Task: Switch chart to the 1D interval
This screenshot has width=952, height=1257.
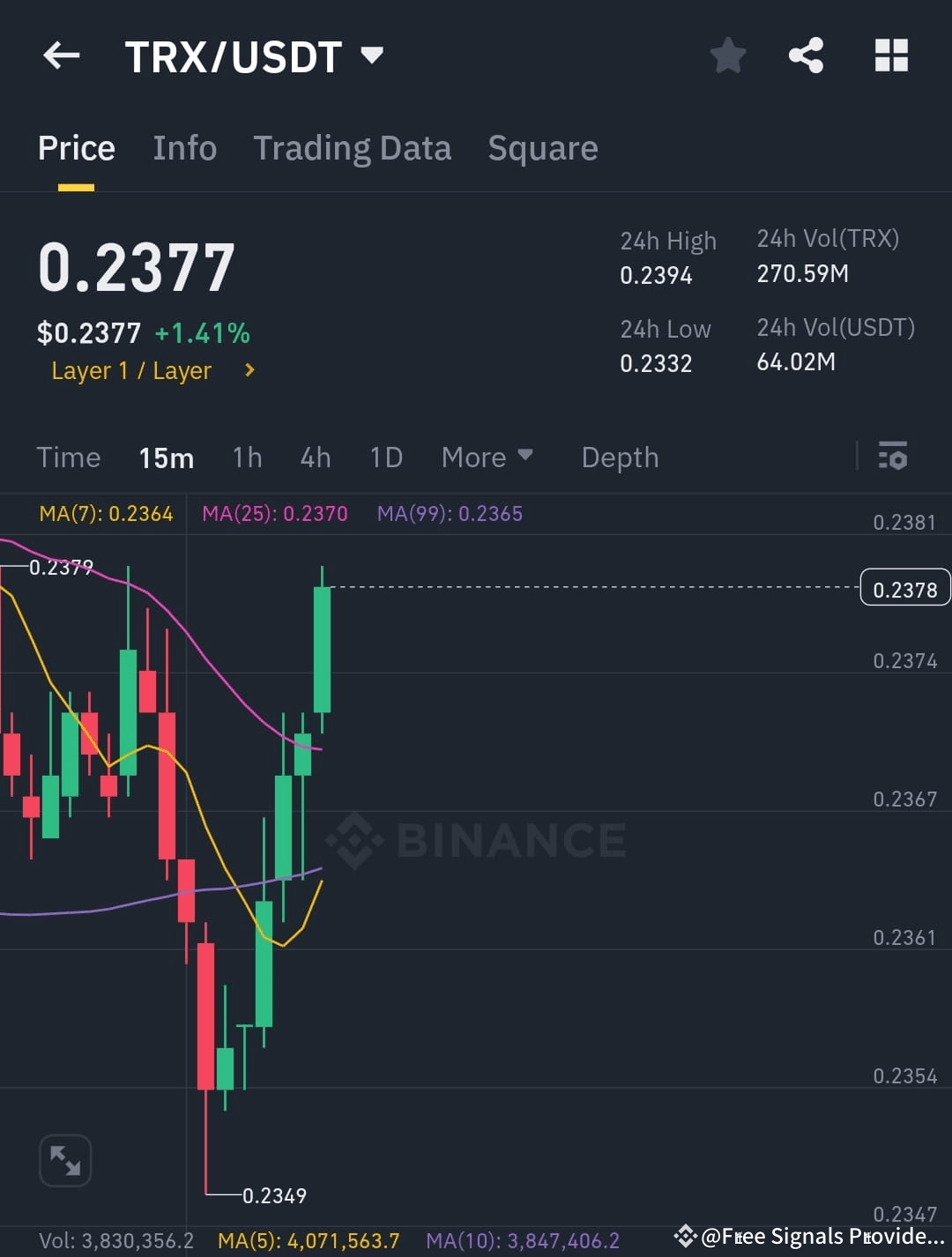Action: click(x=385, y=457)
